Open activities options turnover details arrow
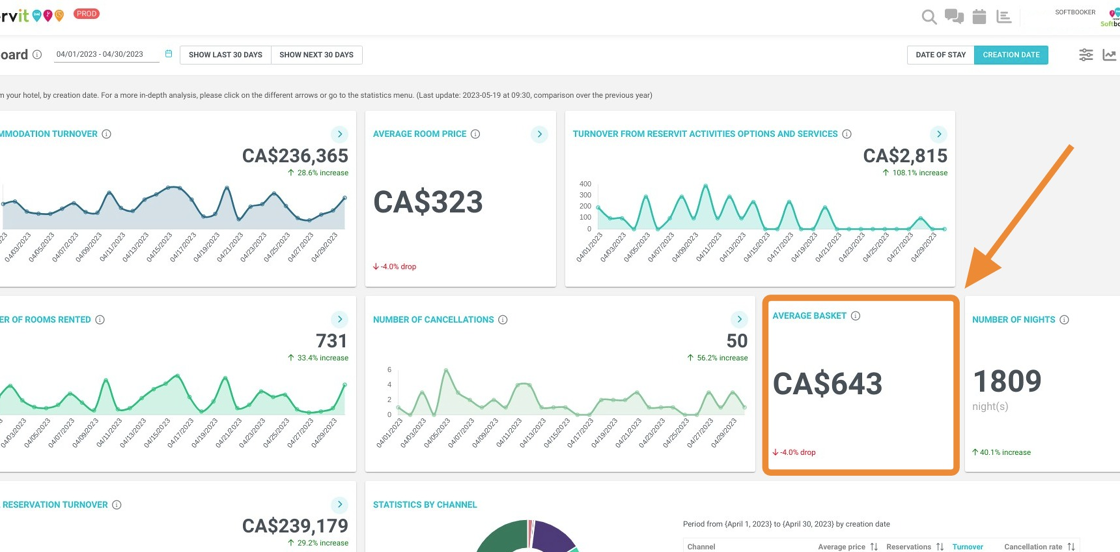 coord(938,134)
